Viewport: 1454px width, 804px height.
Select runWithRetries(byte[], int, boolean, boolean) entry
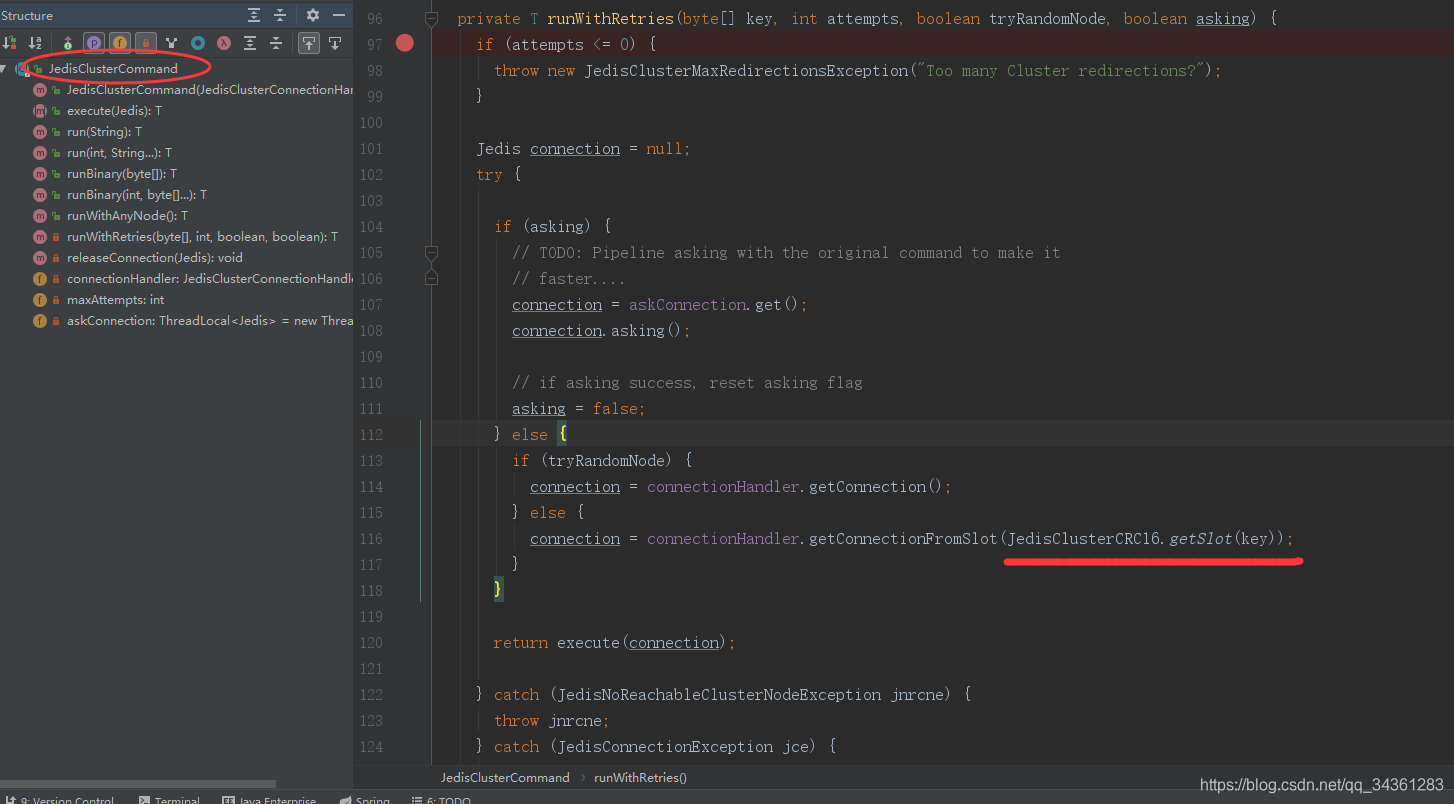tap(202, 237)
